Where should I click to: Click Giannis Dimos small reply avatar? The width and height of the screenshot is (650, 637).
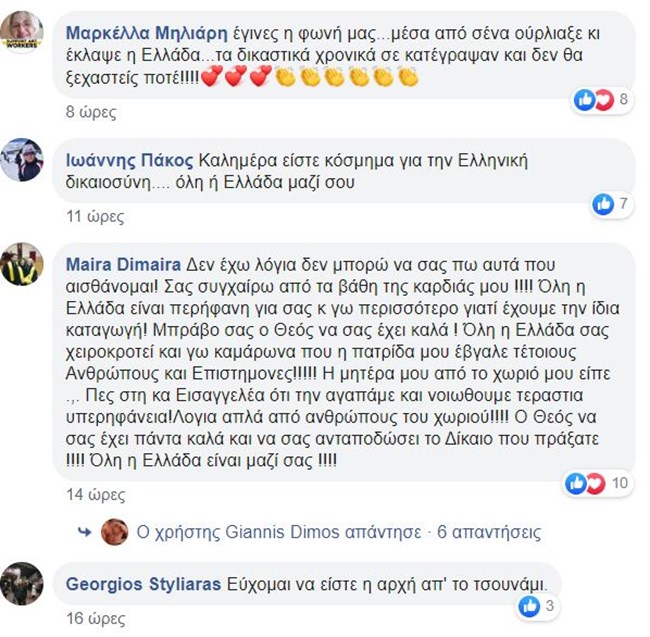point(115,532)
